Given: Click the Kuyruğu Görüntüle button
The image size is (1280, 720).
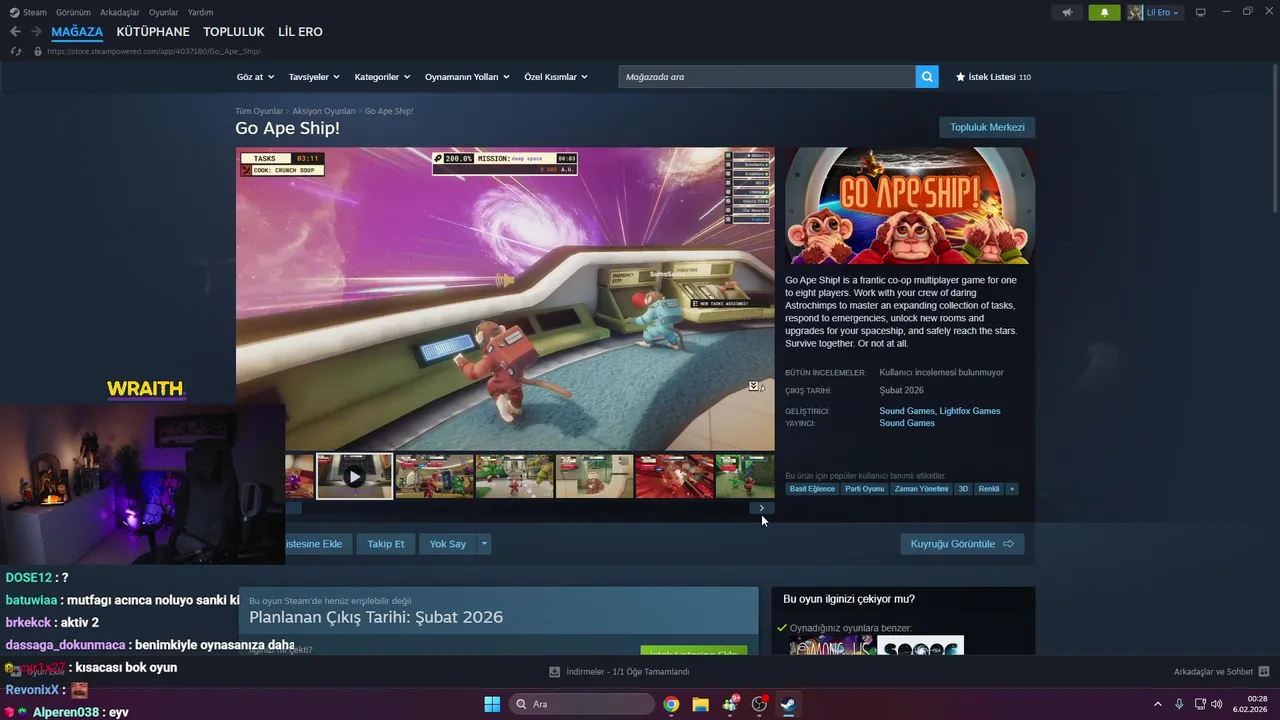Looking at the screenshot, I should click(x=962, y=544).
